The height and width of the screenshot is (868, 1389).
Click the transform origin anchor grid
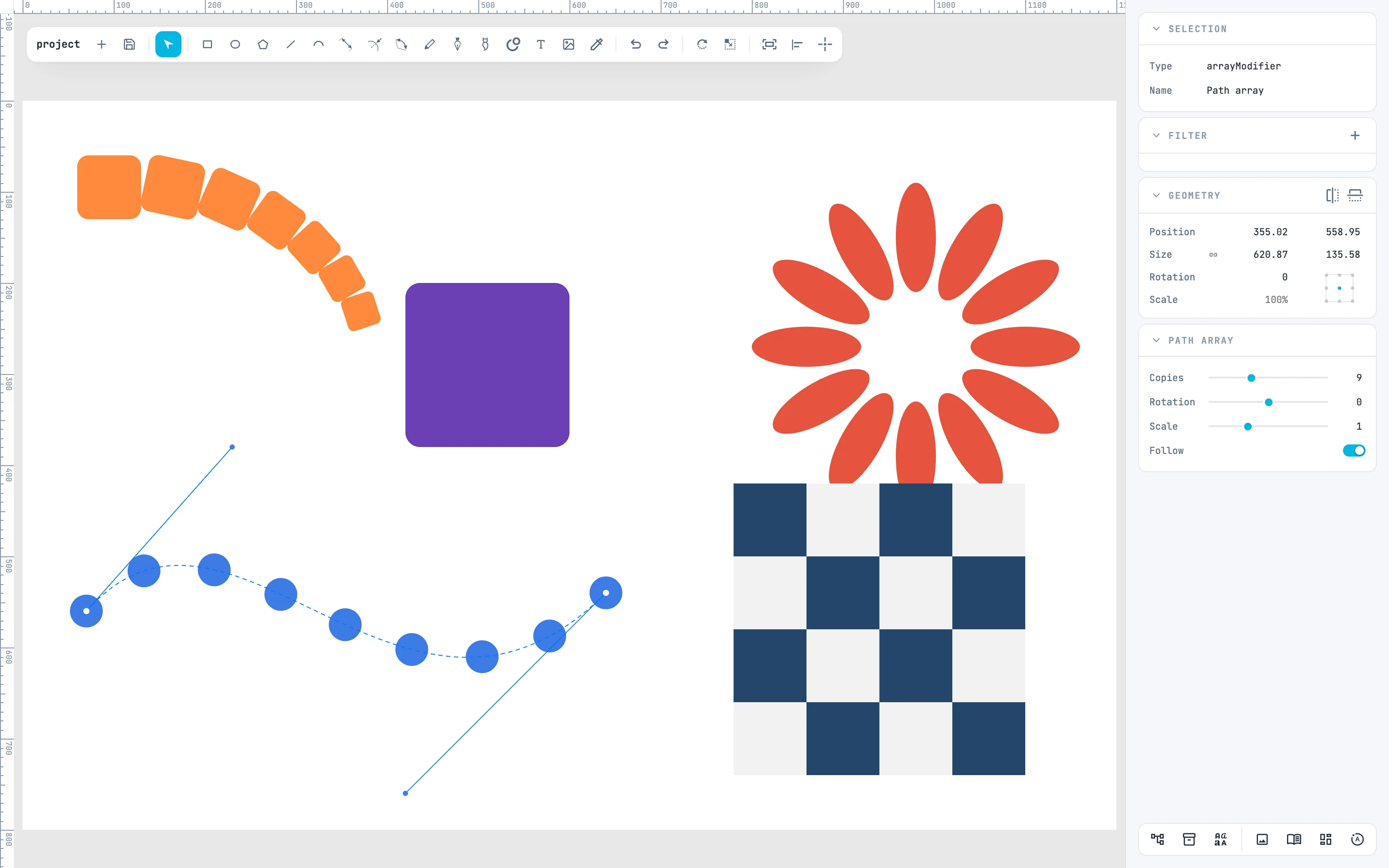(x=1340, y=288)
